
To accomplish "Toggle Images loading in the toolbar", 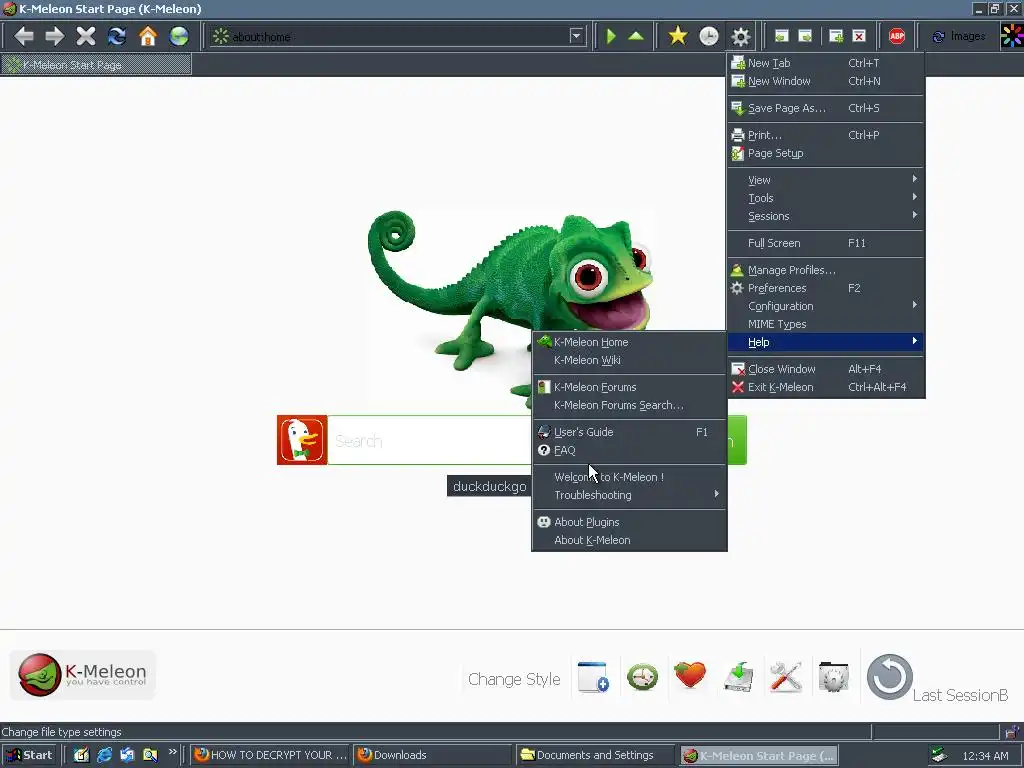I will click(x=959, y=36).
